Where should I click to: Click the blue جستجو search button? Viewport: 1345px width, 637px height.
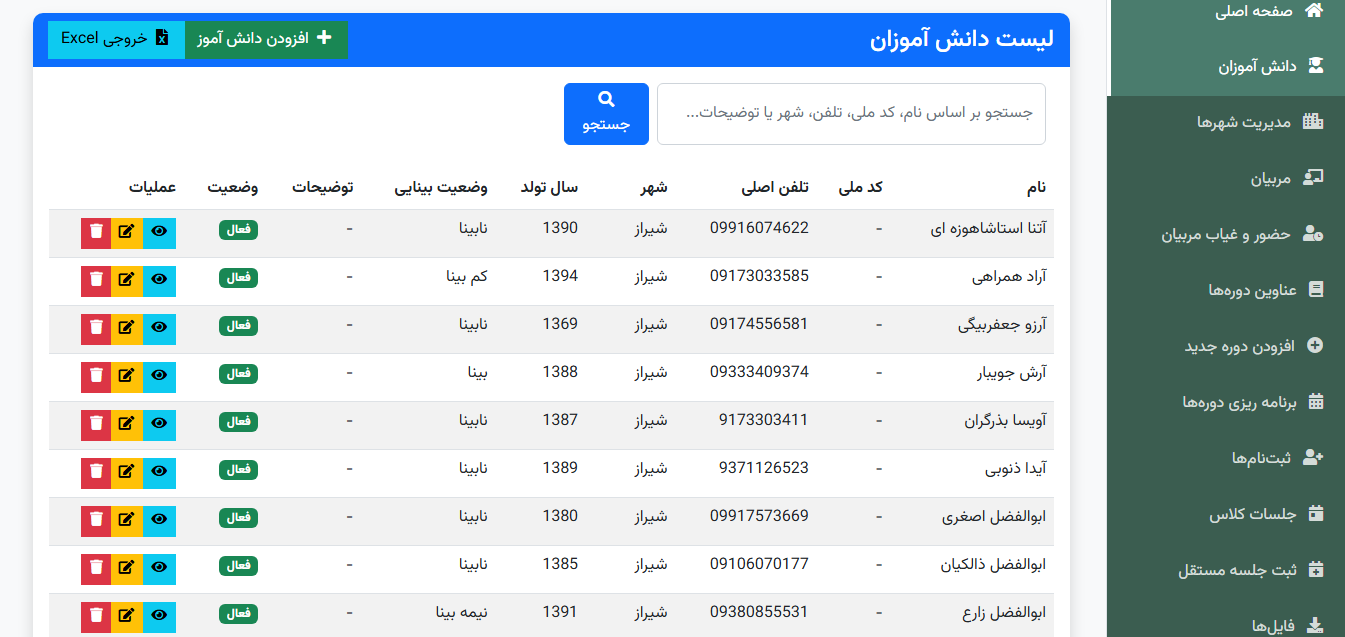[606, 114]
